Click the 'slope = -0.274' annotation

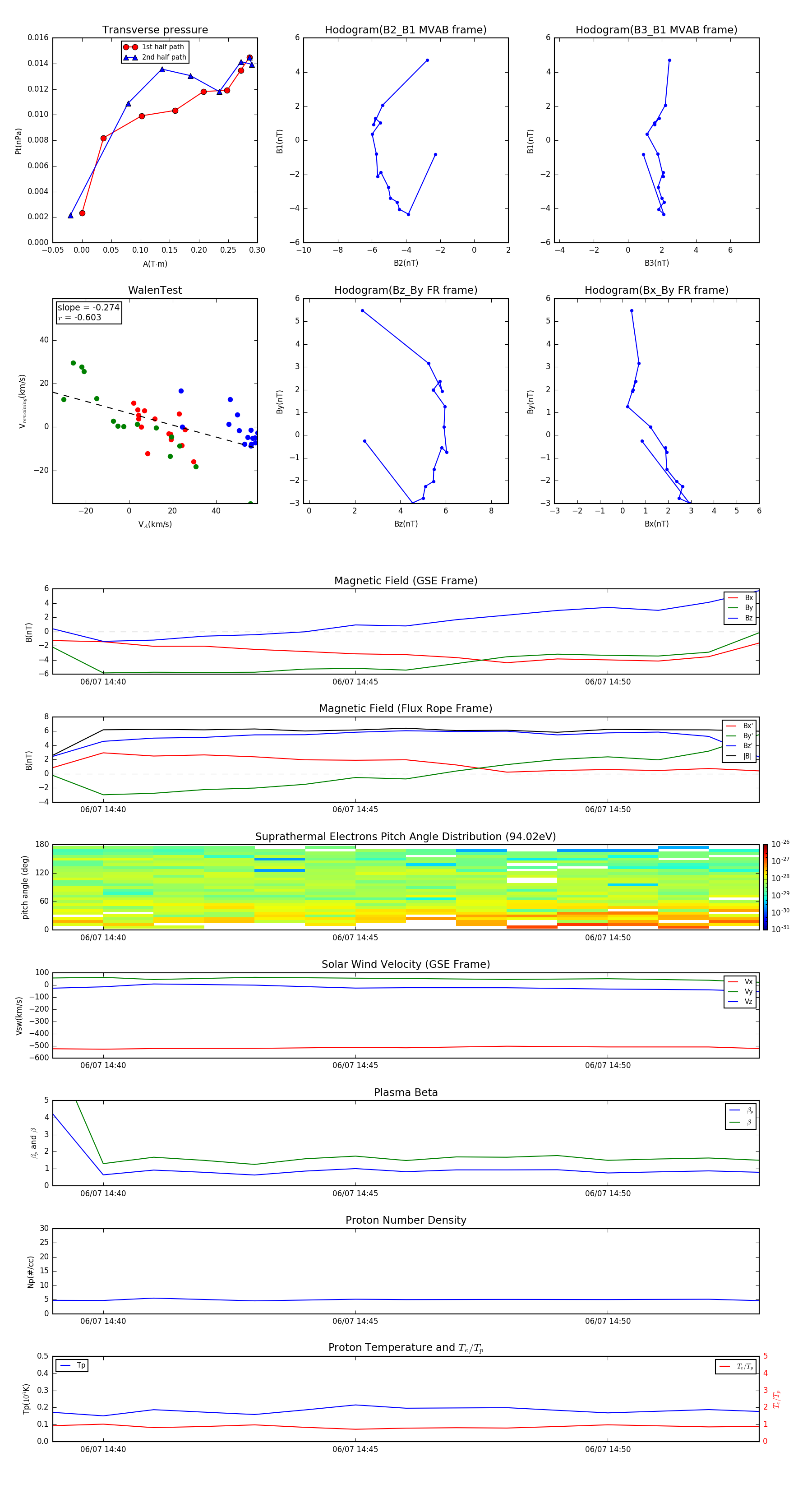click(88, 308)
